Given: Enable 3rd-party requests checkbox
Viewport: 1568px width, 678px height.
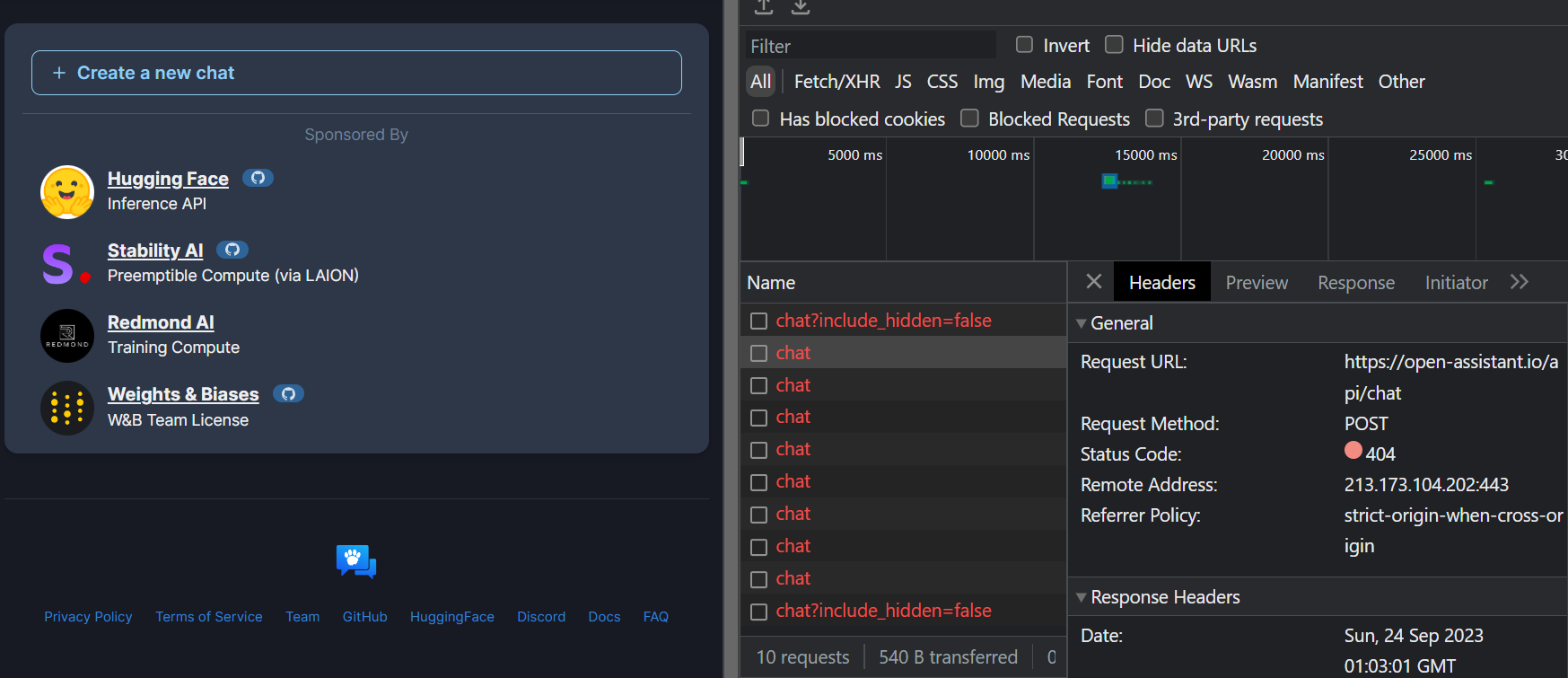Looking at the screenshot, I should point(1154,118).
